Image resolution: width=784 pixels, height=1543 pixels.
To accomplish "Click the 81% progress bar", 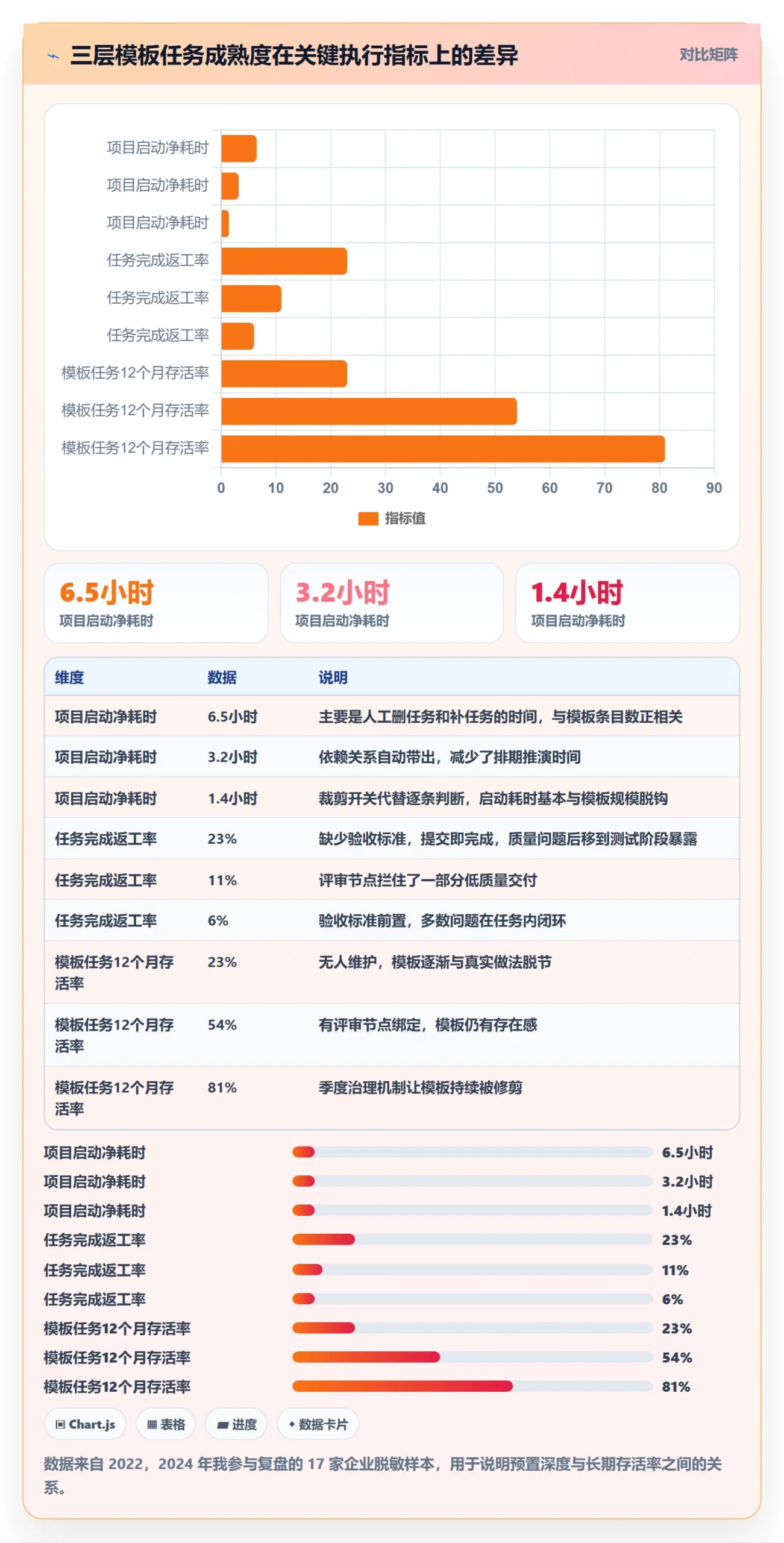I will [472, 1386].
